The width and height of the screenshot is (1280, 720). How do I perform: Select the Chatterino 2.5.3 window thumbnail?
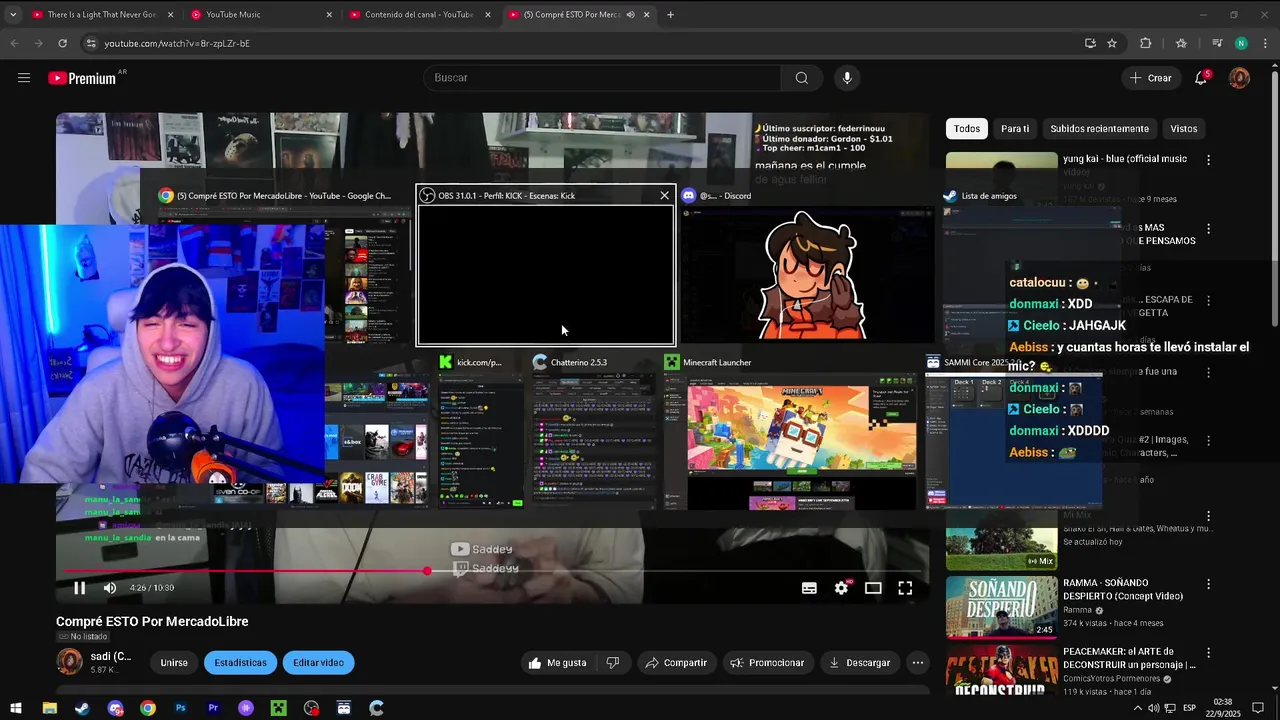594,432
